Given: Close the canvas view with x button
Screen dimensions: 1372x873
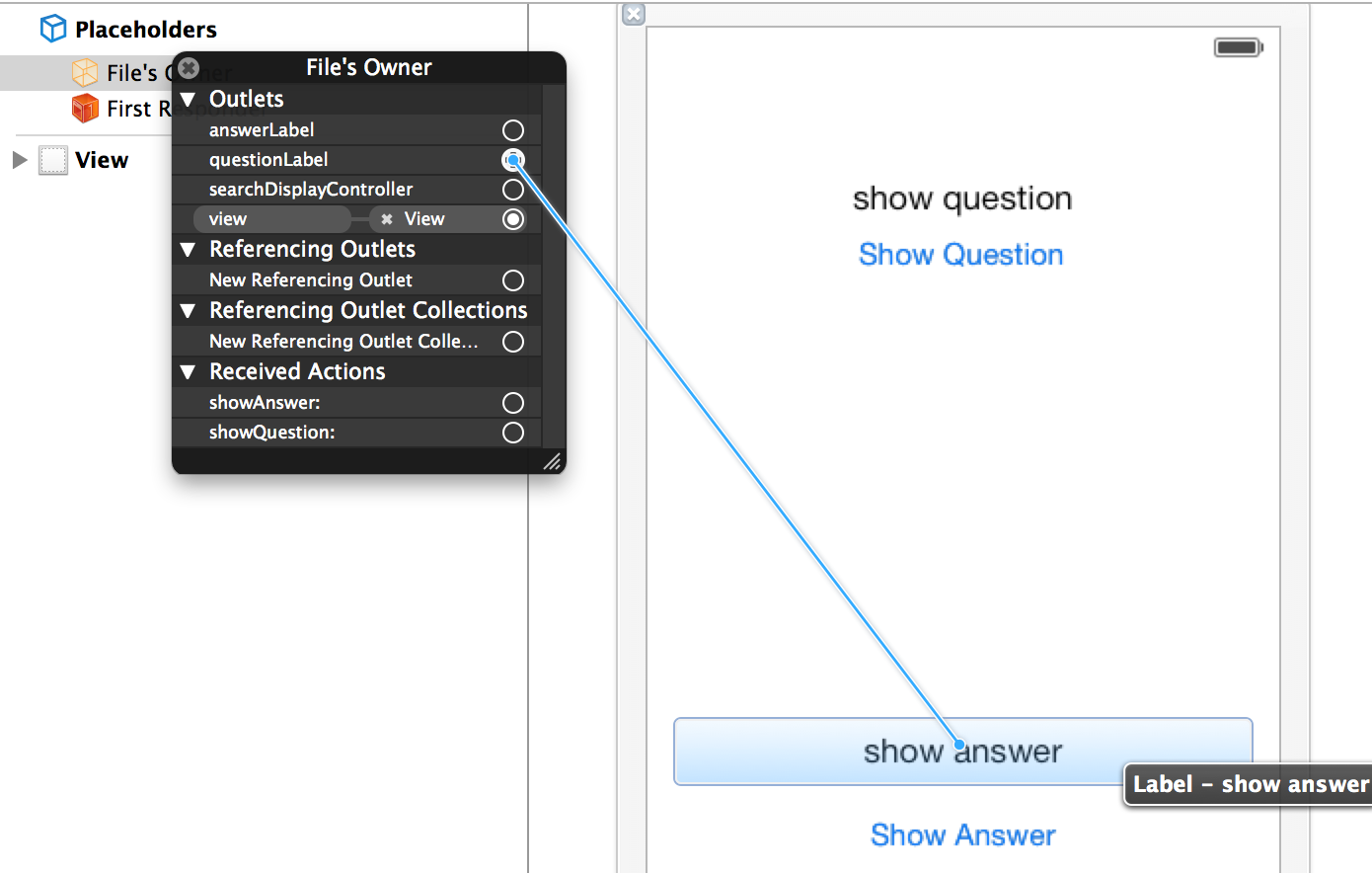Looking at the screenshot, I should 634,14.
